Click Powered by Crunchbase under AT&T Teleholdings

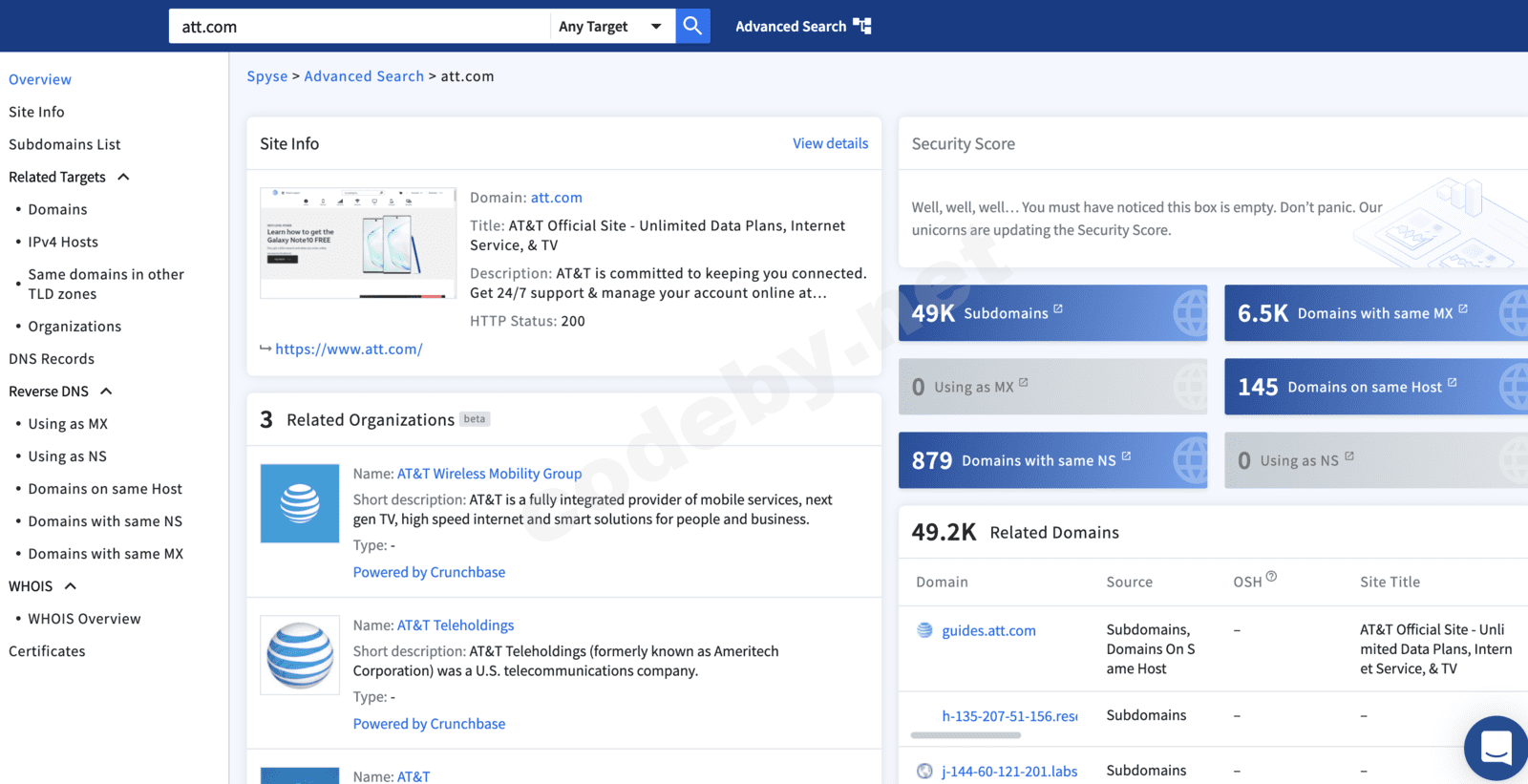point(429,724)
